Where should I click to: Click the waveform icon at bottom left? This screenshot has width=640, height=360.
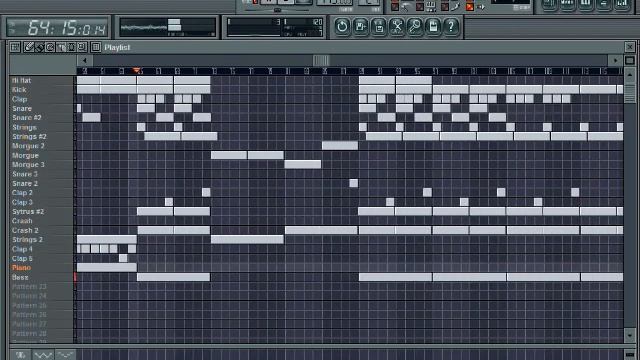point(43,355)
